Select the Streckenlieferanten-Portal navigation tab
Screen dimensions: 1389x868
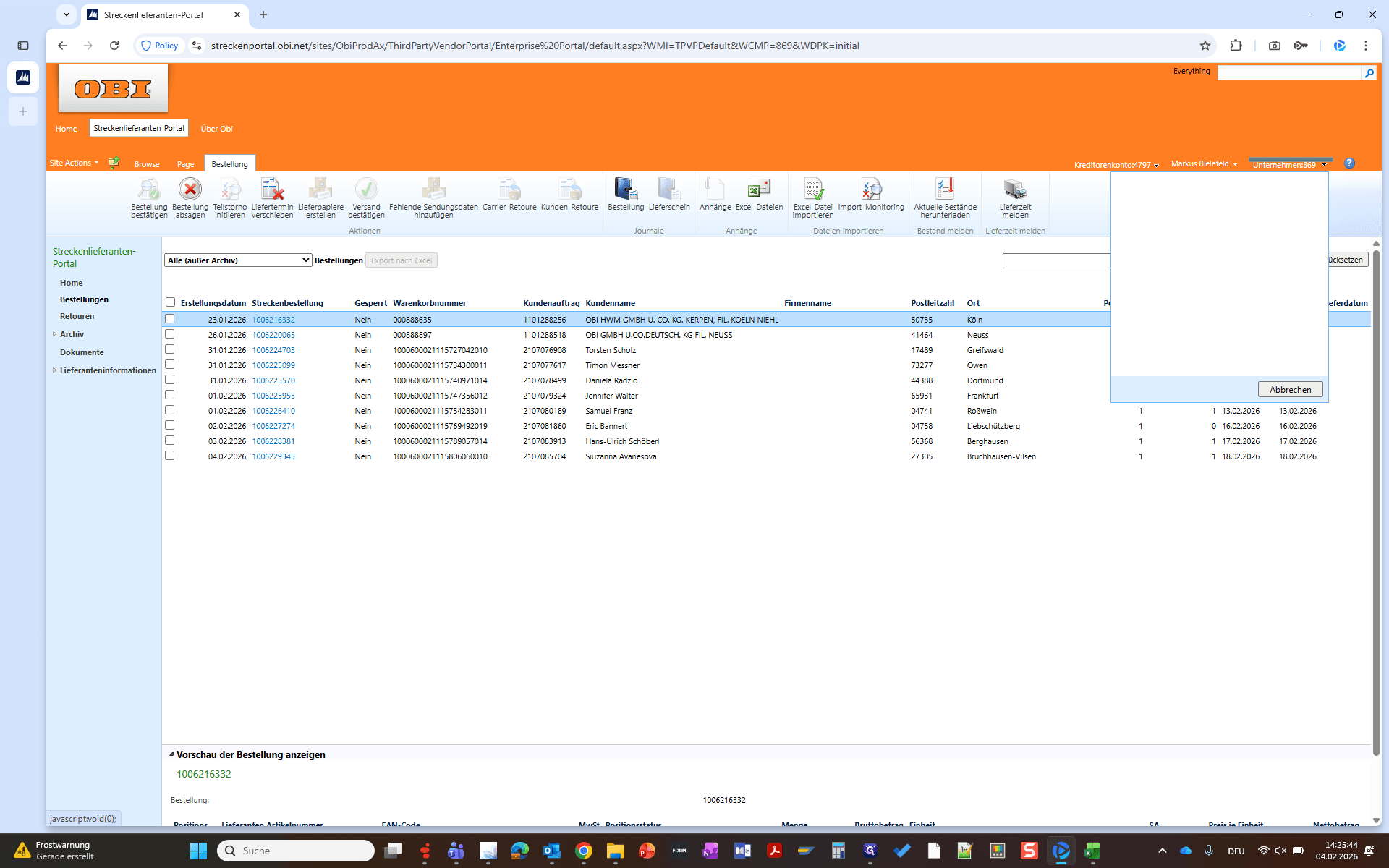[x=139, y=128]
